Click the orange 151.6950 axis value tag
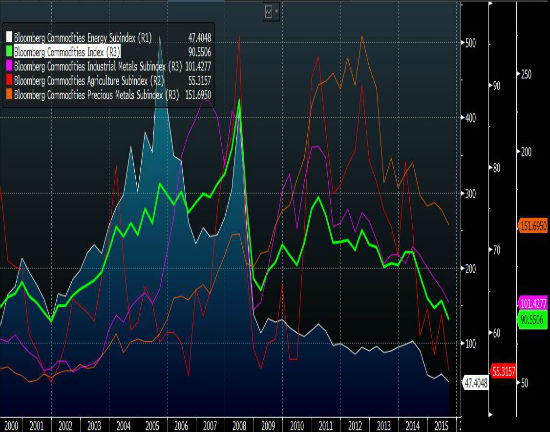The height and width of the screenshot is (432, 550). (x=533, y=226)
